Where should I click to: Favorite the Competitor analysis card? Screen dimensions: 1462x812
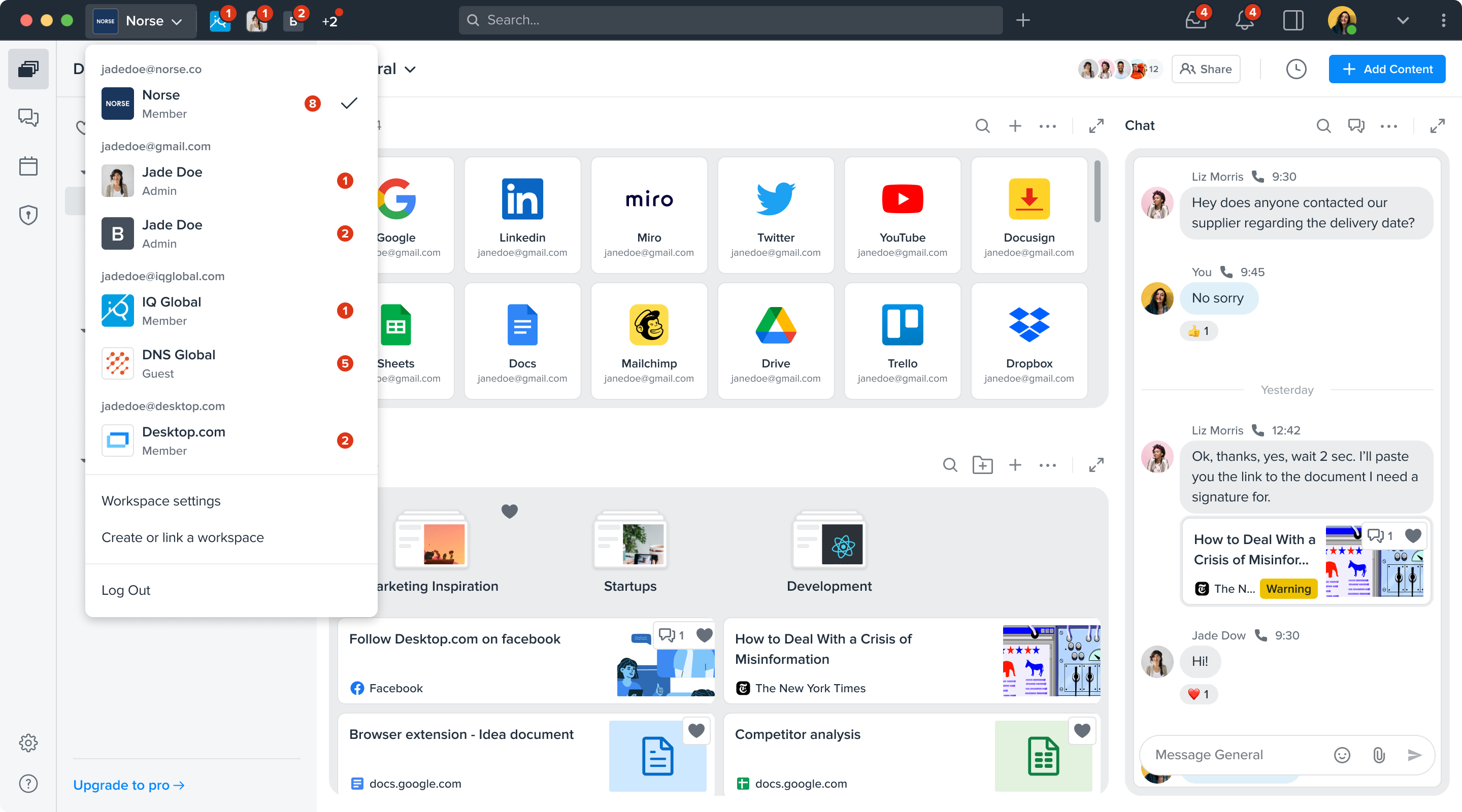[1082, 731]
